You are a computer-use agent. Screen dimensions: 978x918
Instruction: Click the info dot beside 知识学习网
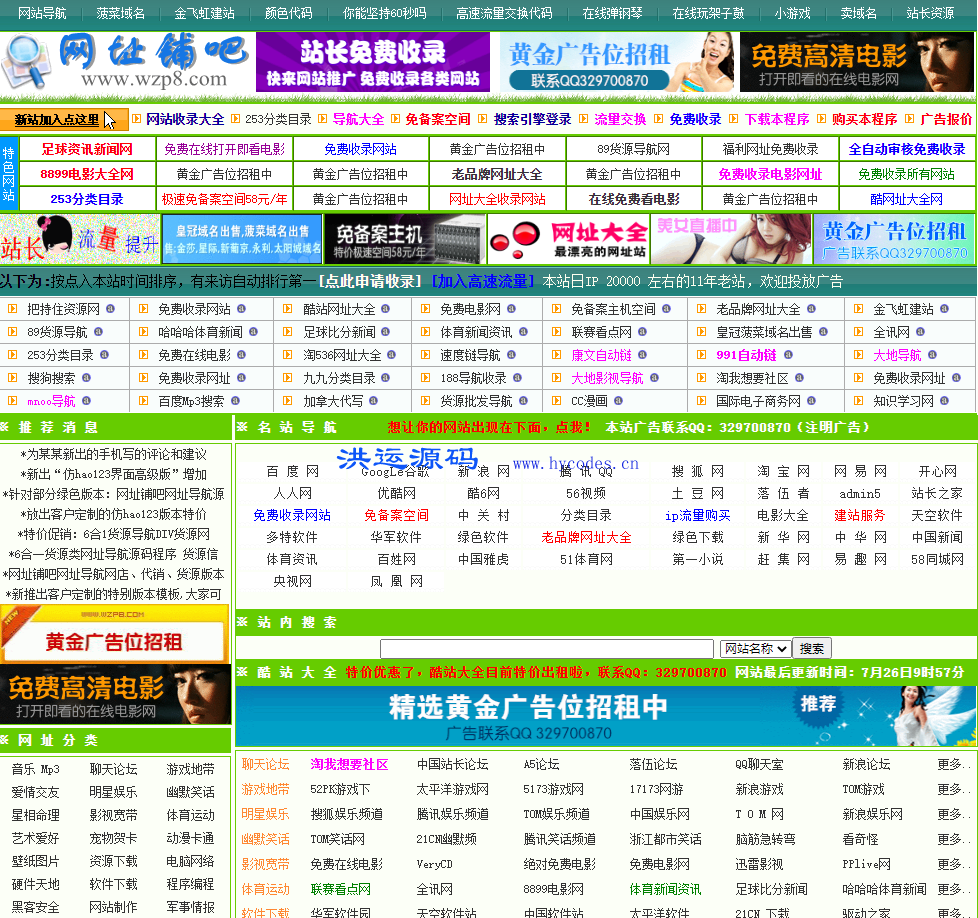944,400
